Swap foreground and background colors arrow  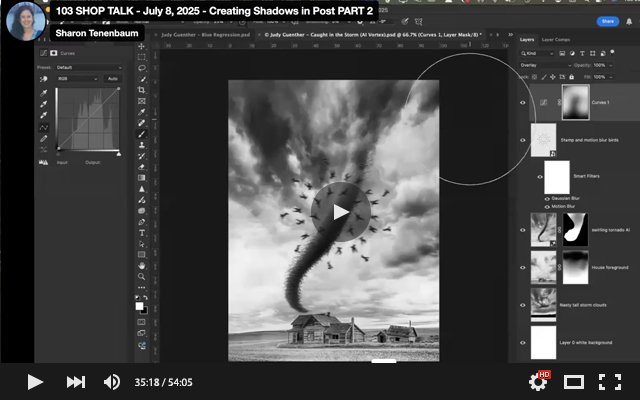tap(145, 298)
